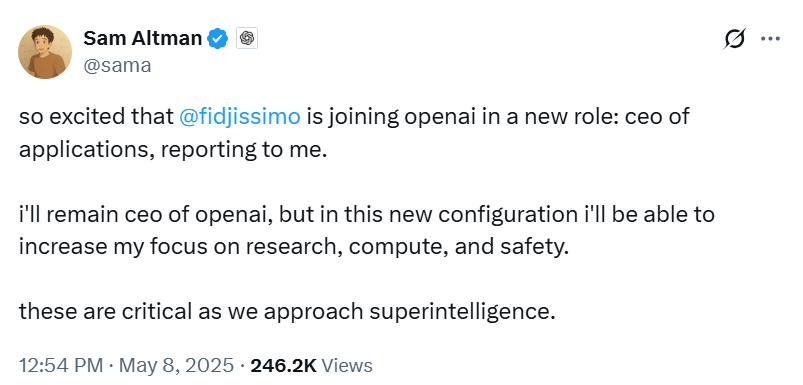This screenshot has height=385, width=803.
Task: Open Sam Altman's profile avatar picture
Action: tap(45, 52)
